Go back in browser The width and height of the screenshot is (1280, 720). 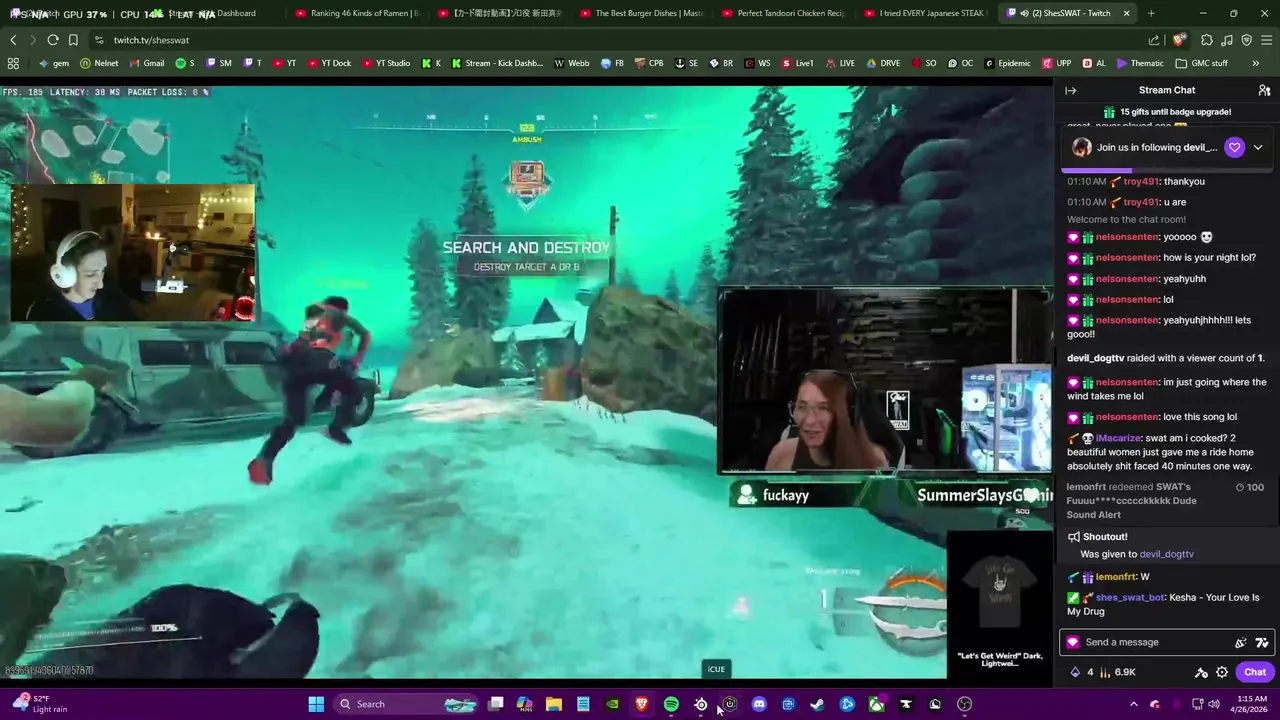[x=13, y=40]
